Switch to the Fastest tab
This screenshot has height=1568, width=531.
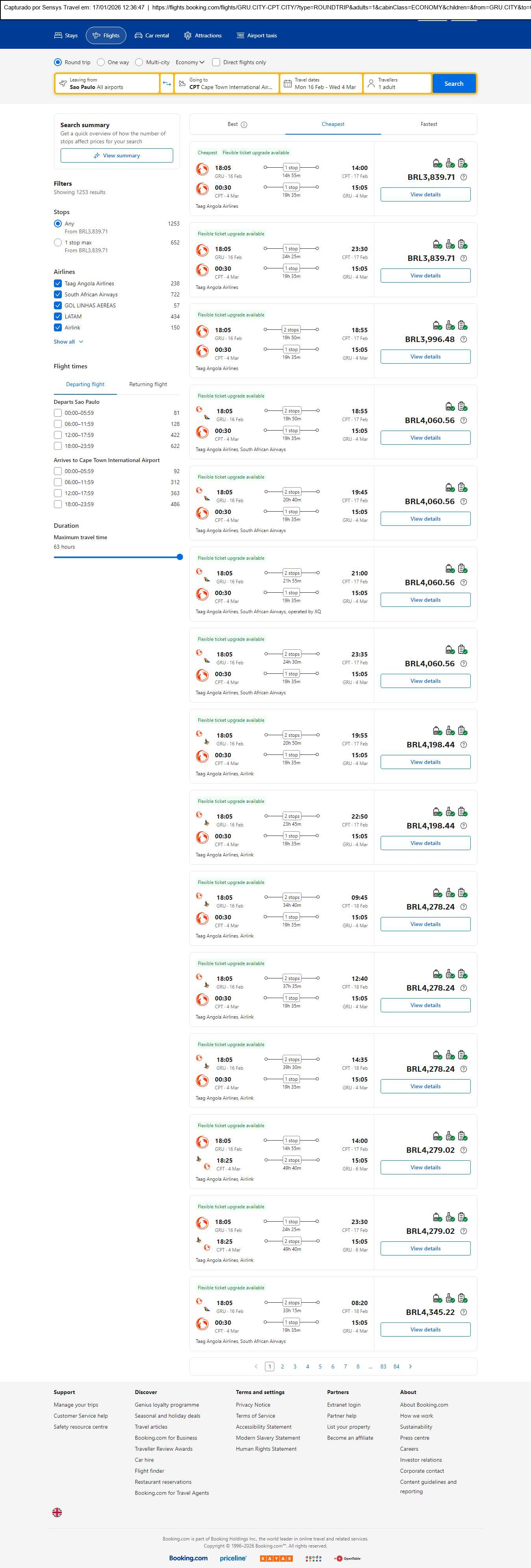(429, 124)
